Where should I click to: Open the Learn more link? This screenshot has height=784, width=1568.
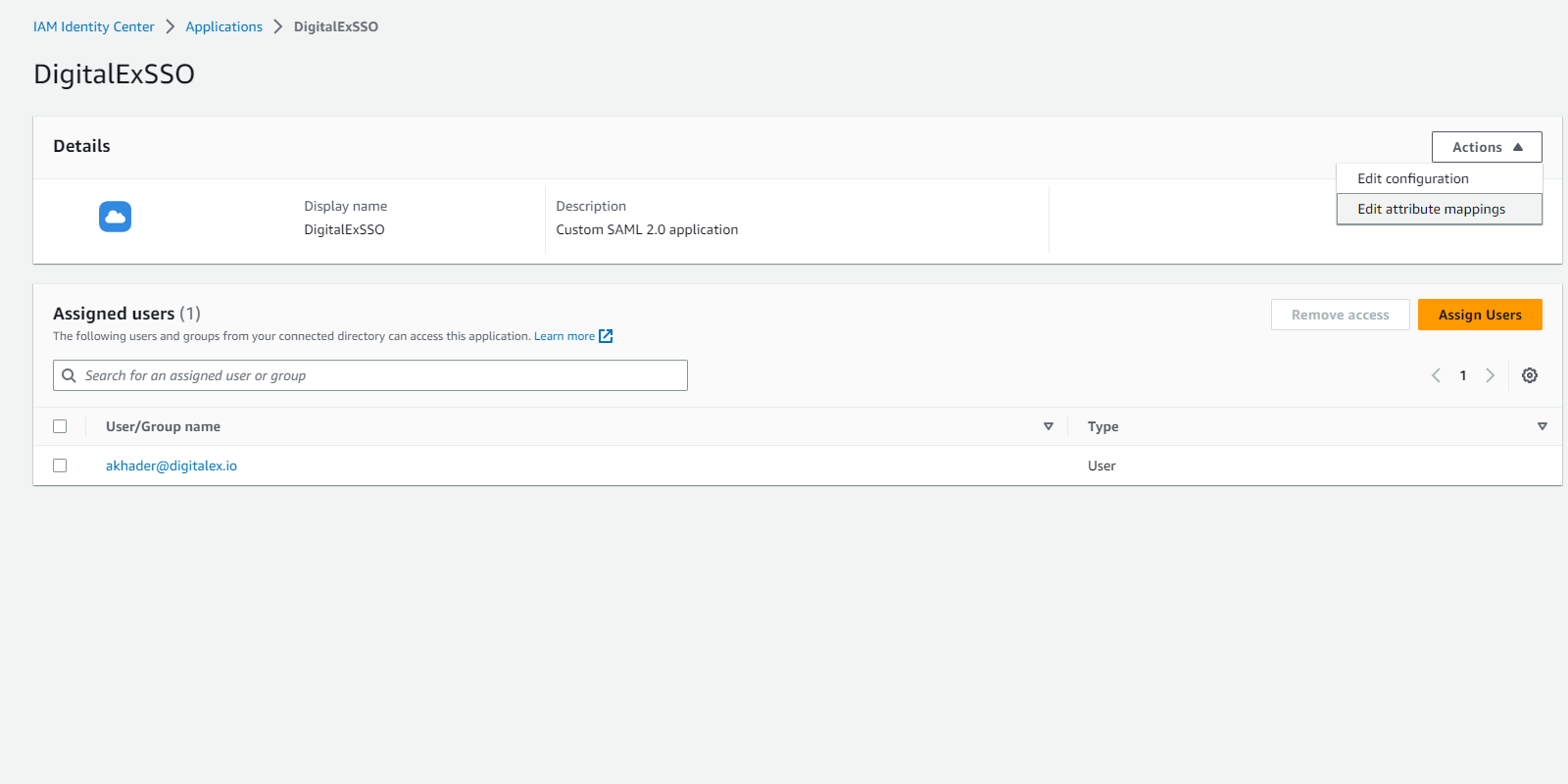(x=563, y=336)
